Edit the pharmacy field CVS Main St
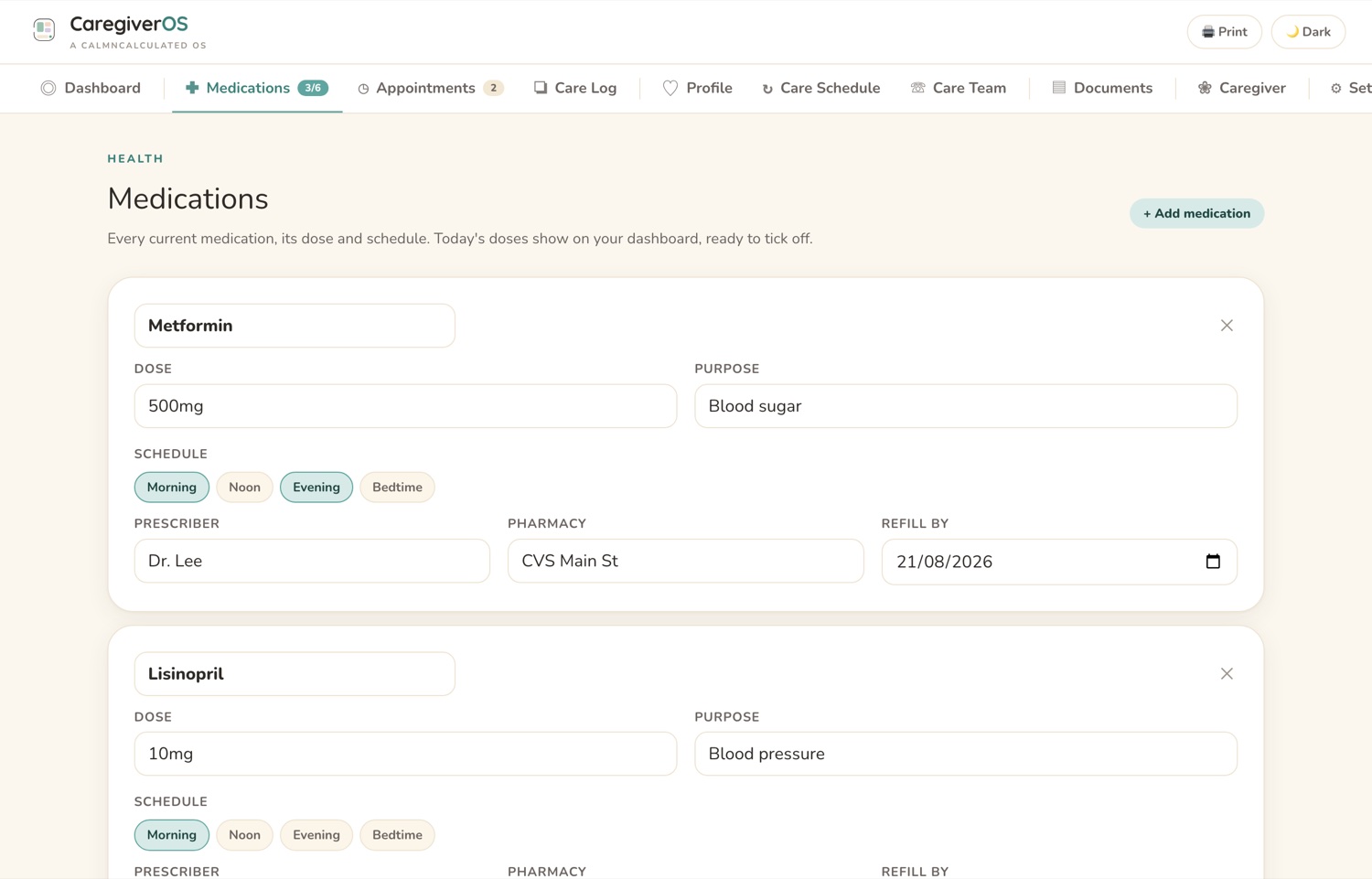This screenshot has height=879, width=1372. pyautogui.click(x=686, y=561)
